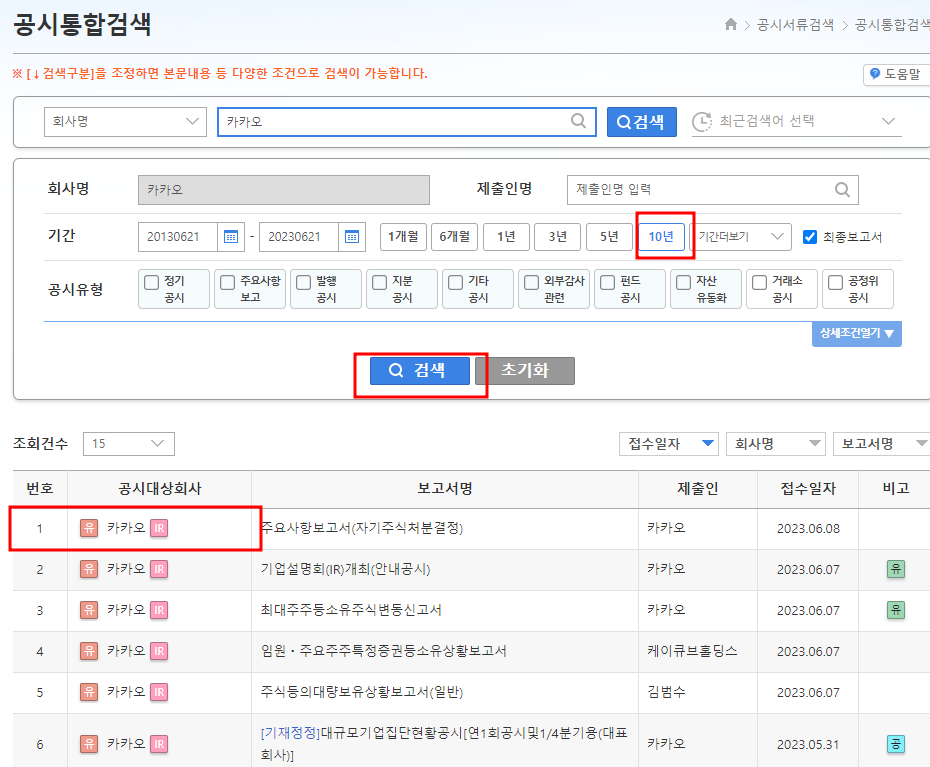
Task: Click the home icon in breadcrumb
Action: click(x=731, y=24)
